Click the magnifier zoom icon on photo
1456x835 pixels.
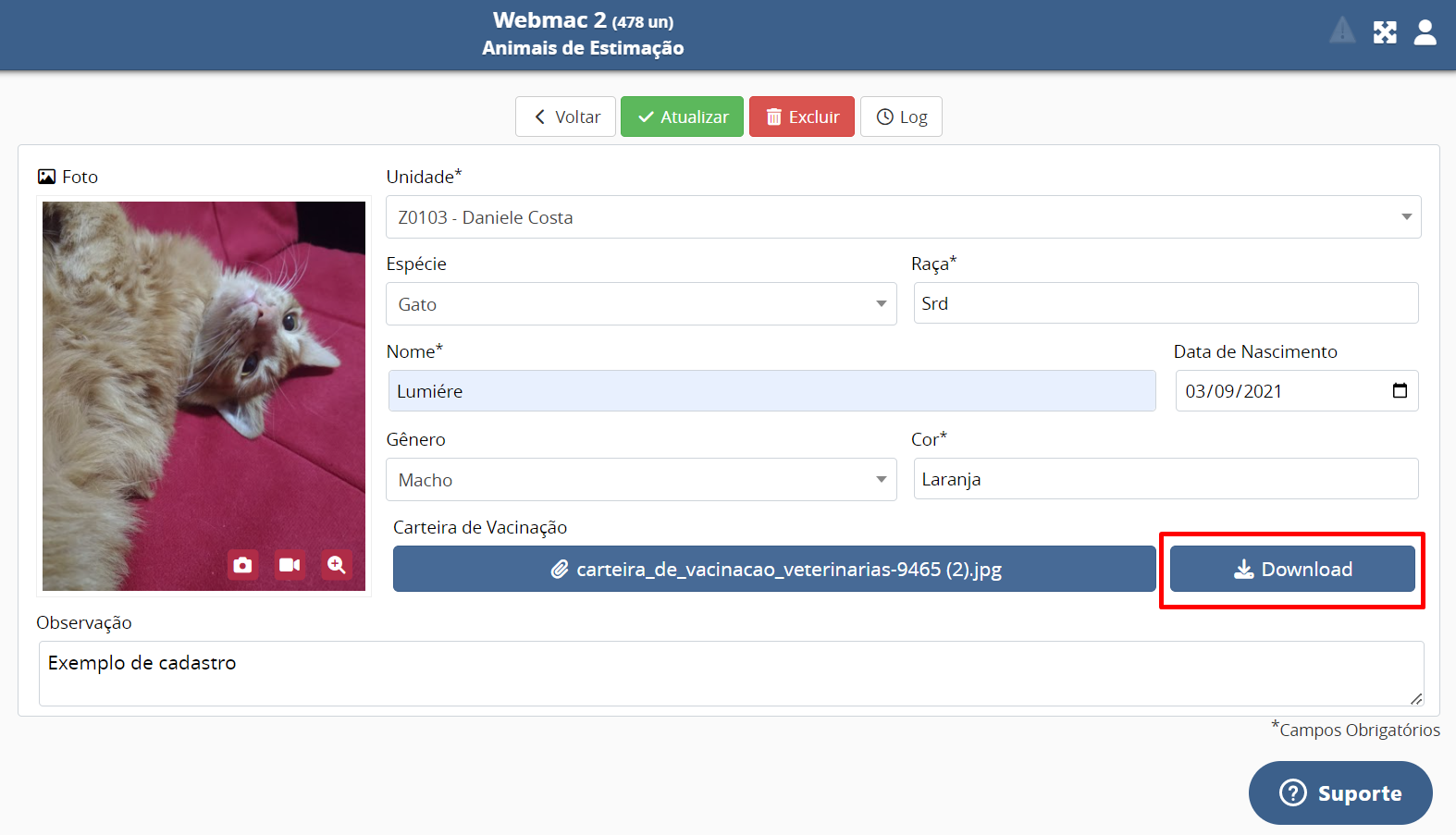(x=337, y=564)
